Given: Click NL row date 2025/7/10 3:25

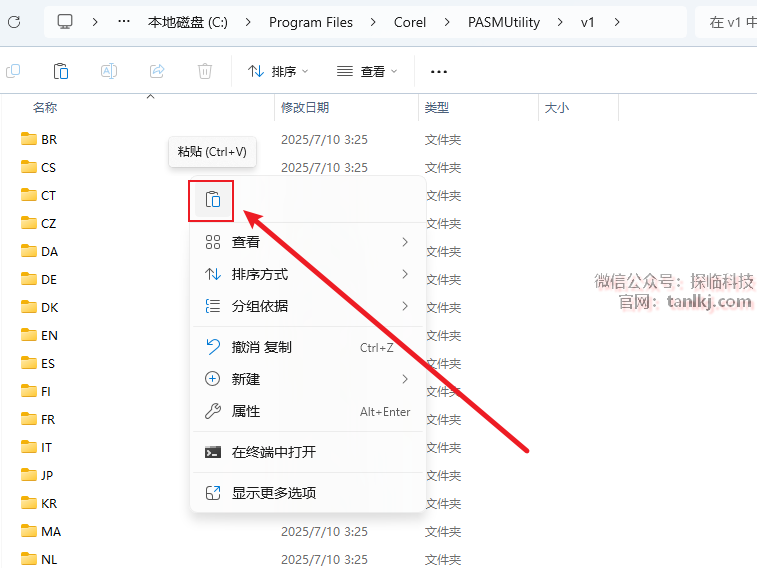Looking at the screenshot, I should 324,560.
